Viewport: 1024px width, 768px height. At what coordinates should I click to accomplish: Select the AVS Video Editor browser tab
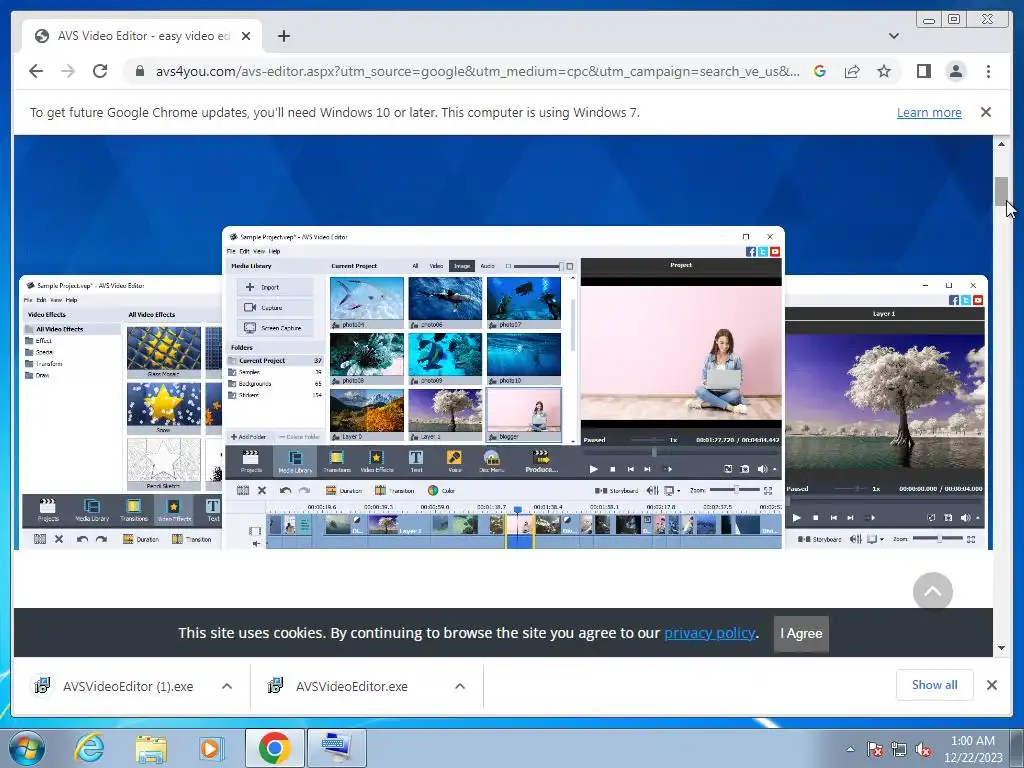click(x=142, y=36)
